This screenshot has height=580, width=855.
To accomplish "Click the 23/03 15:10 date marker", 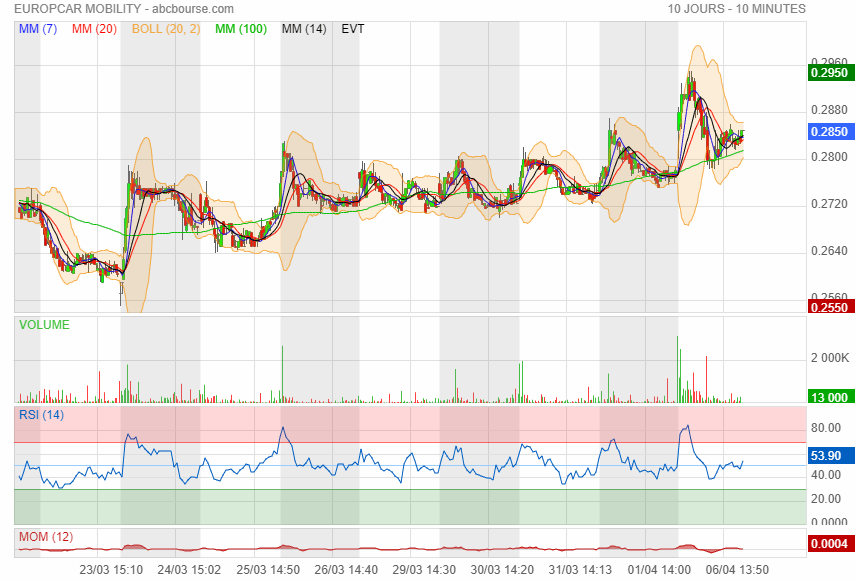I will tap(110, 569).
